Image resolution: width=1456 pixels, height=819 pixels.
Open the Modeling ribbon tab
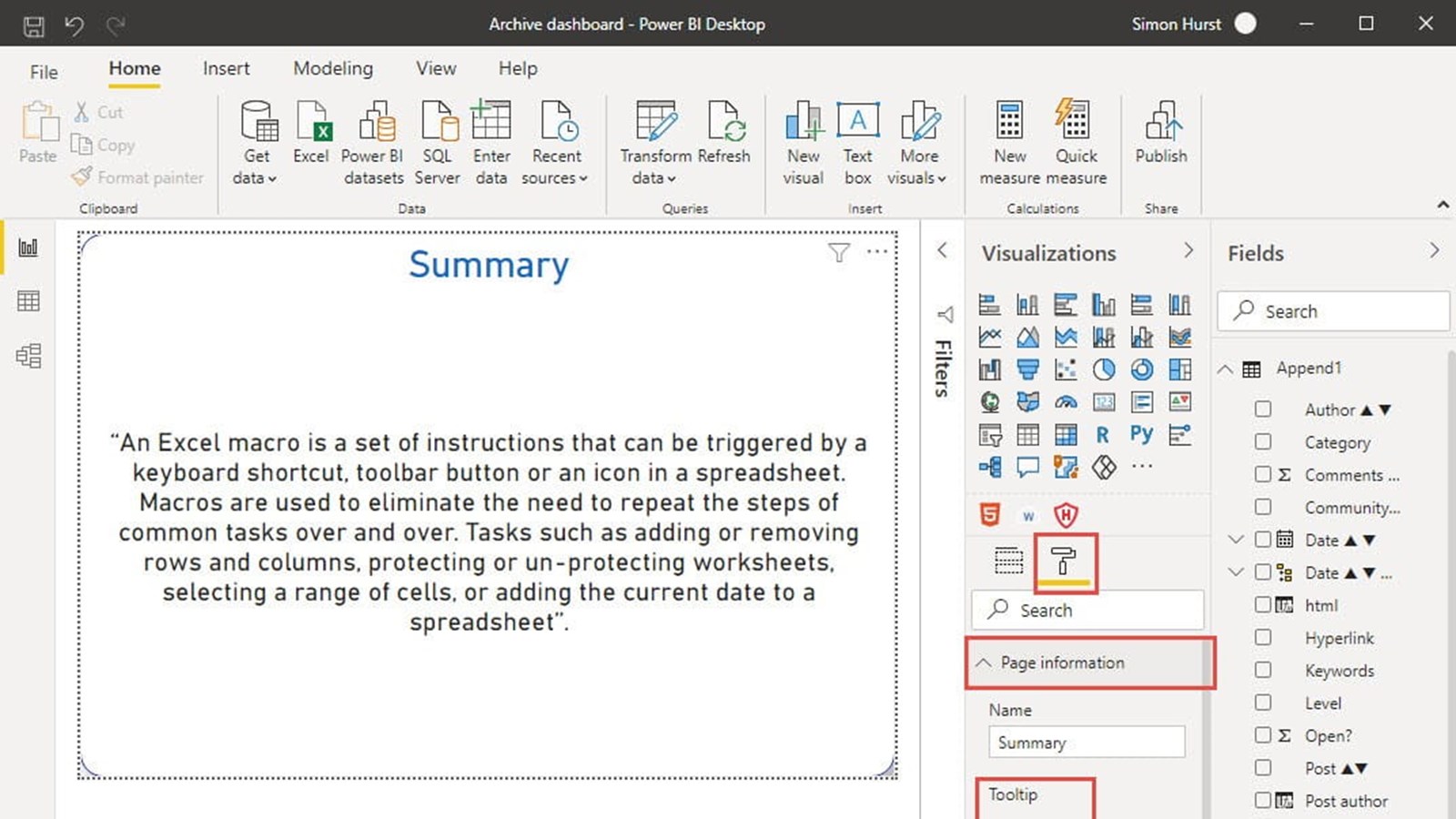click(333, 69)
